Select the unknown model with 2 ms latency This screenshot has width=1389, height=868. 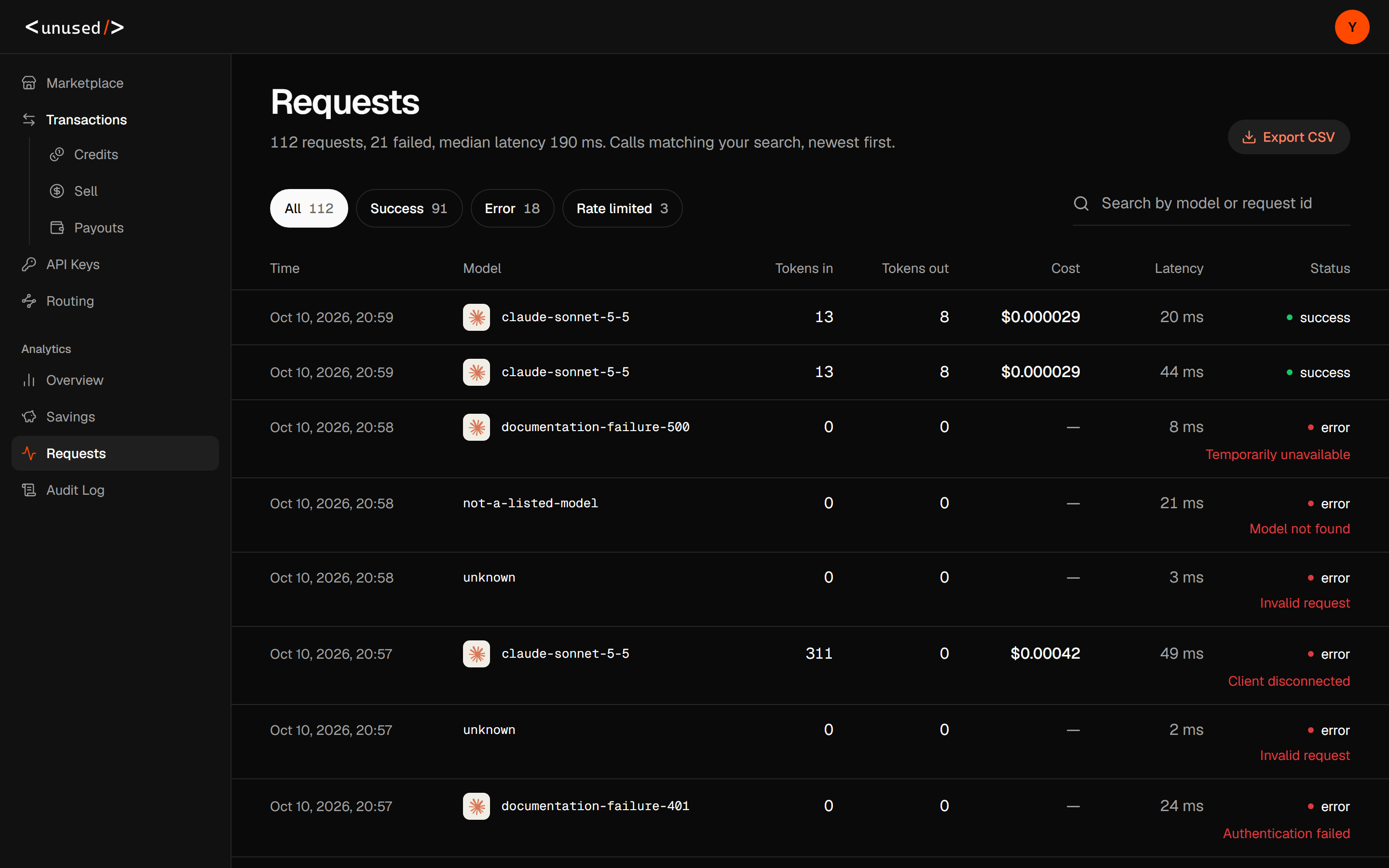[x=489, y=730]
